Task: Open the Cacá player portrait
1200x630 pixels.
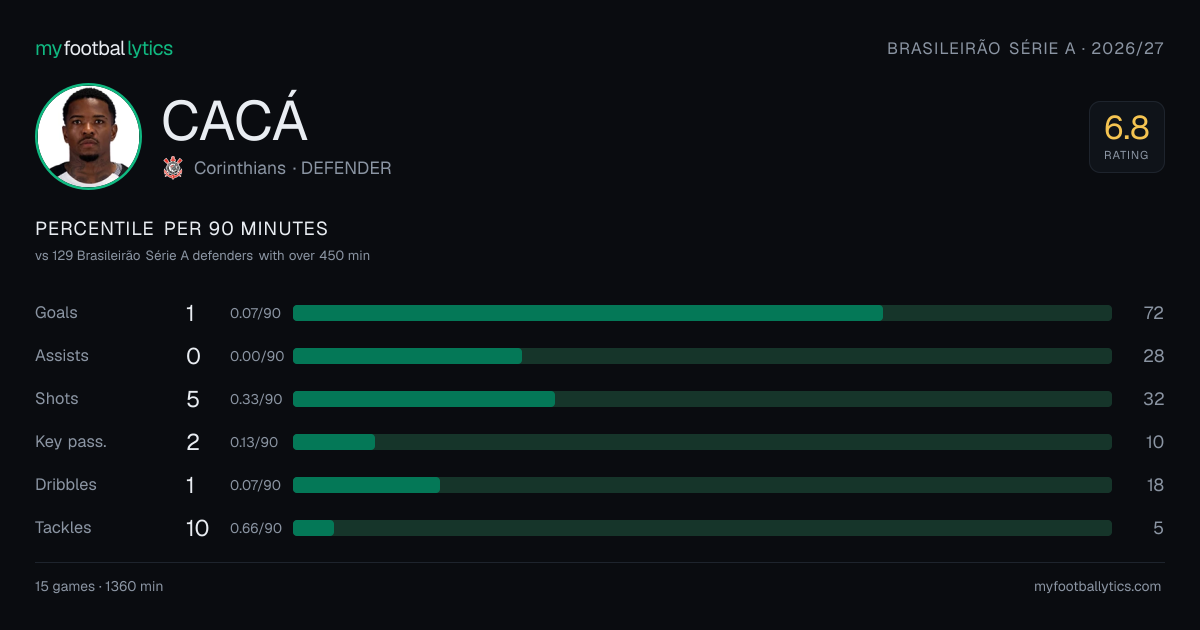Action: (x=88, y=136)
